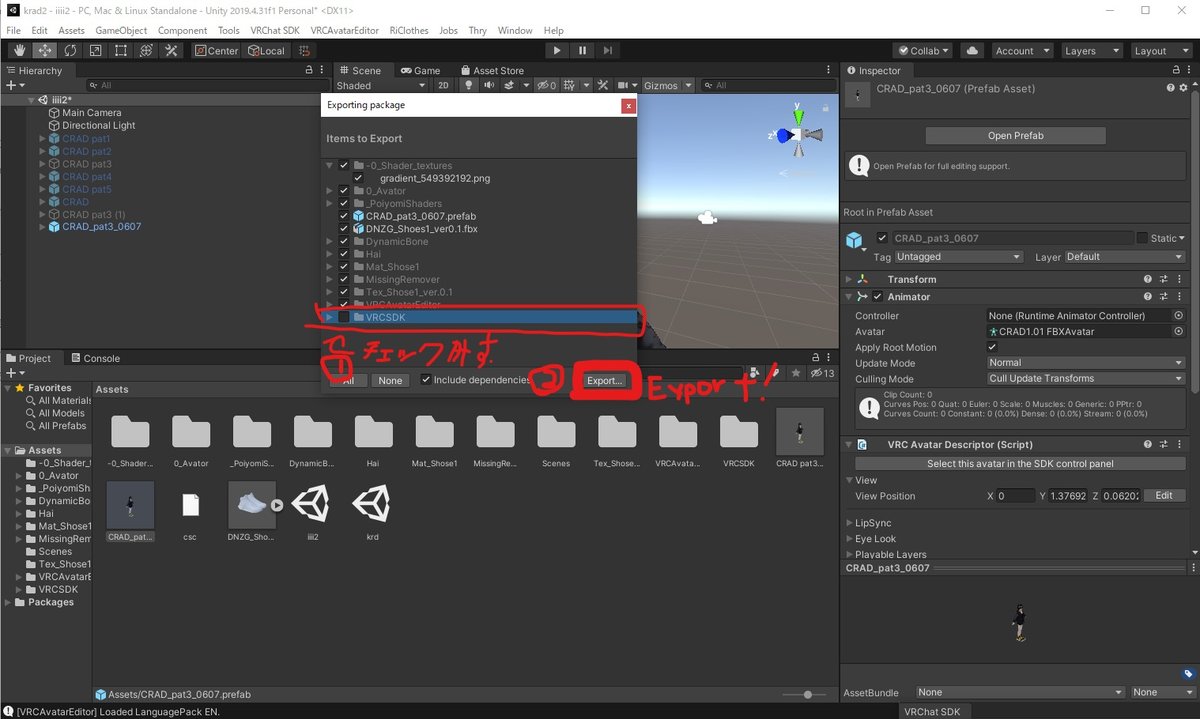Select the Move tool

coord(45,50)
